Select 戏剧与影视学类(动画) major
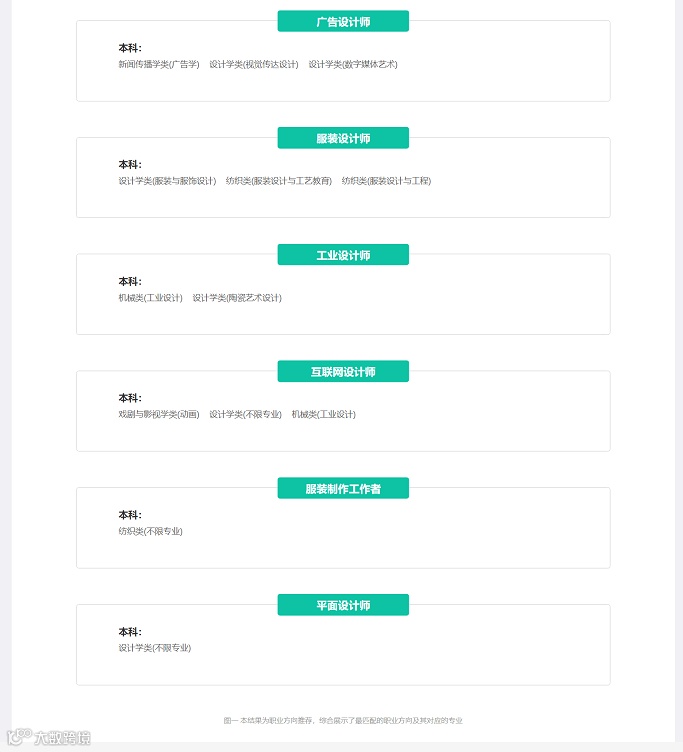Viewport: 683px width, 752px height. coord(159,414)
